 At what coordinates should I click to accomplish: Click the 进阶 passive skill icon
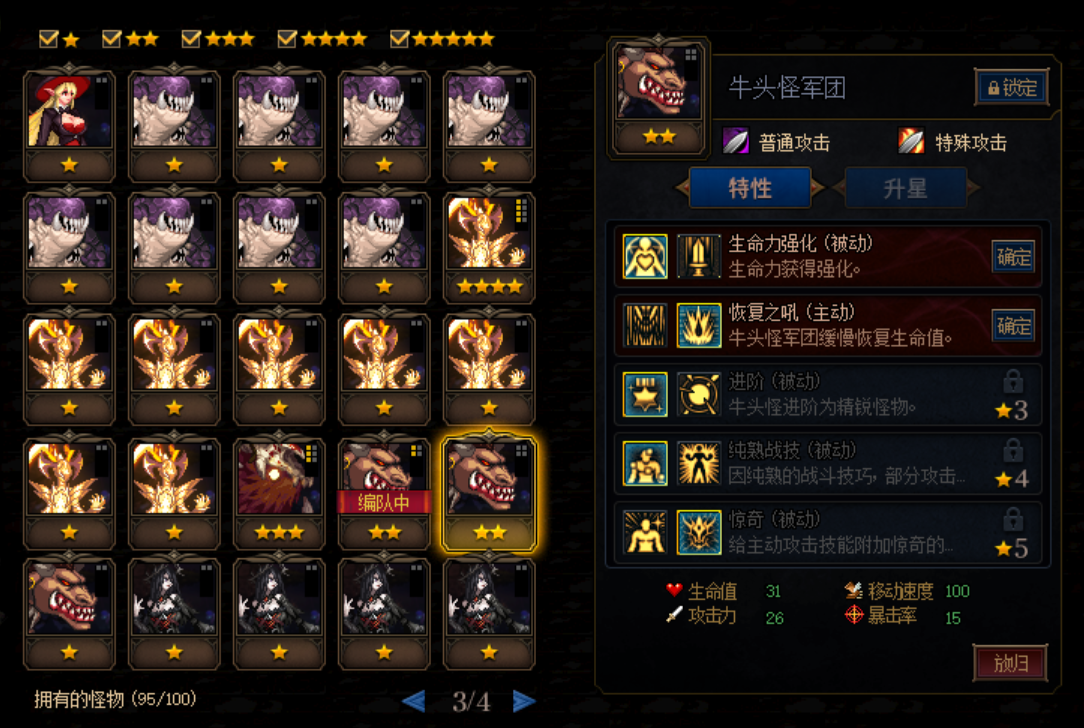[x=698, y=394]
